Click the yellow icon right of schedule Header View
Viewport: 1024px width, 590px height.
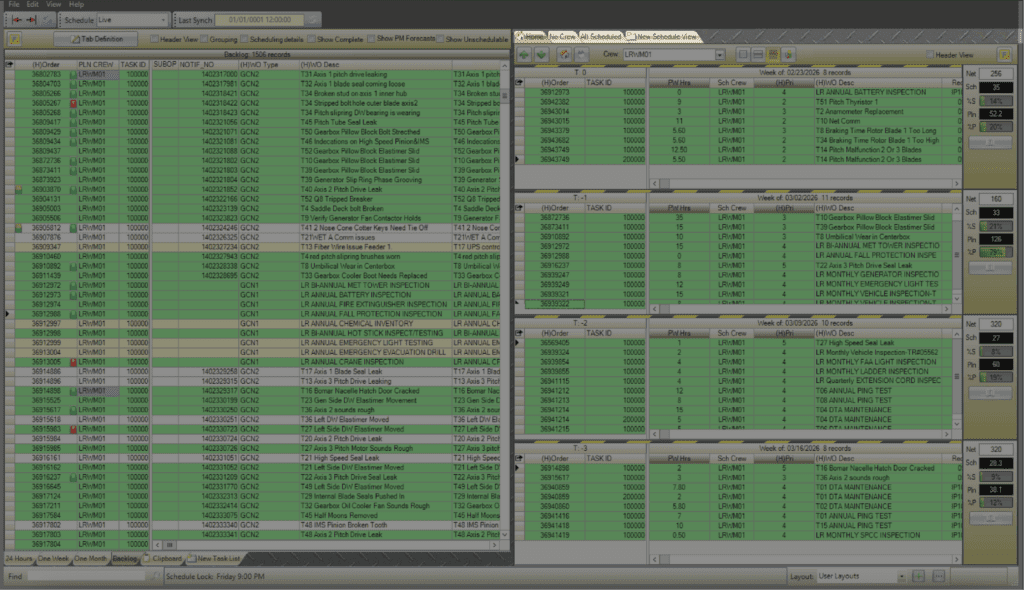(1004, 53)
